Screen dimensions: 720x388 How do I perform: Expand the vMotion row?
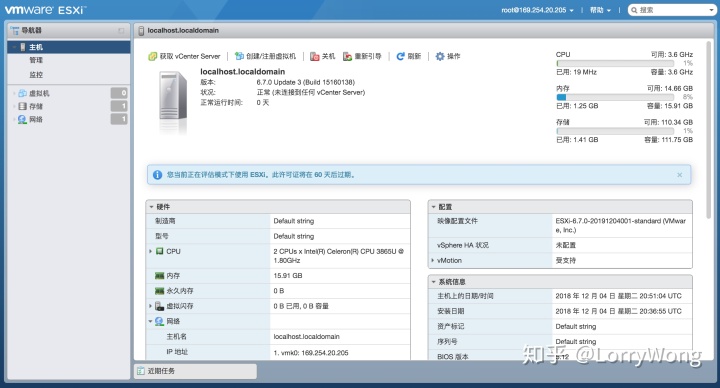coord(433,260)
